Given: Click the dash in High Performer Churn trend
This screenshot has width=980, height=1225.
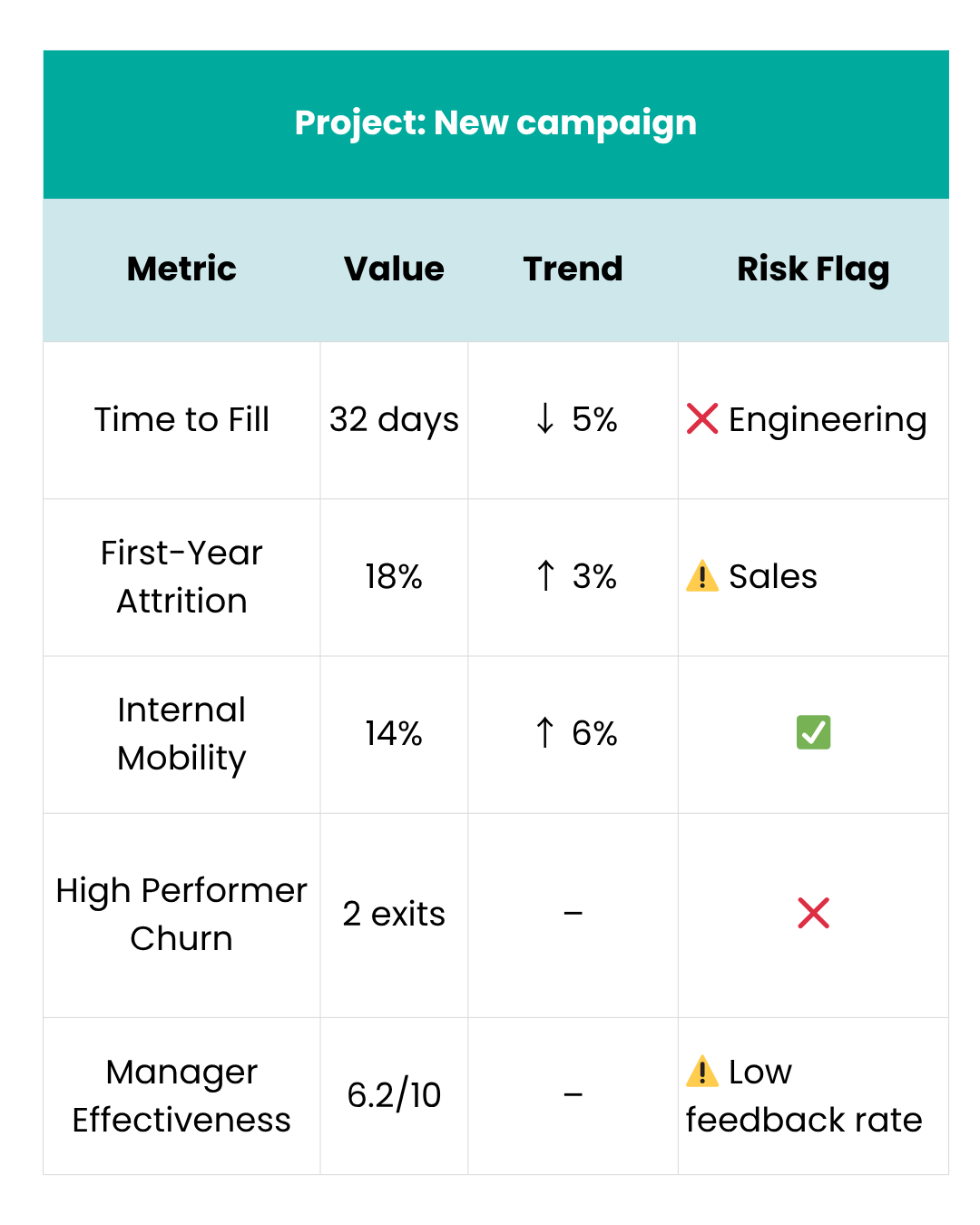Looking at the screenshot, I should tap(573, 914).
